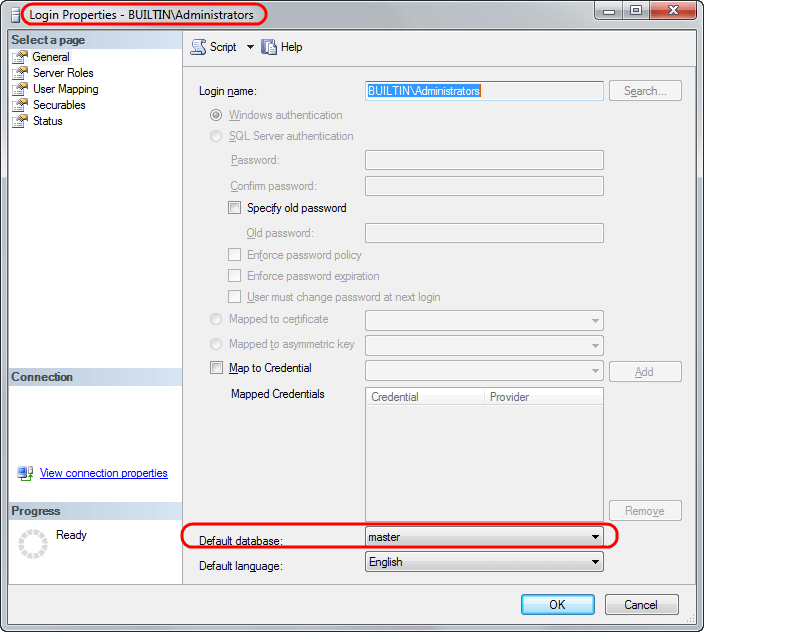Confirm with the OK button
Viewport: 800px width, 632px height.
coord(558,604)
